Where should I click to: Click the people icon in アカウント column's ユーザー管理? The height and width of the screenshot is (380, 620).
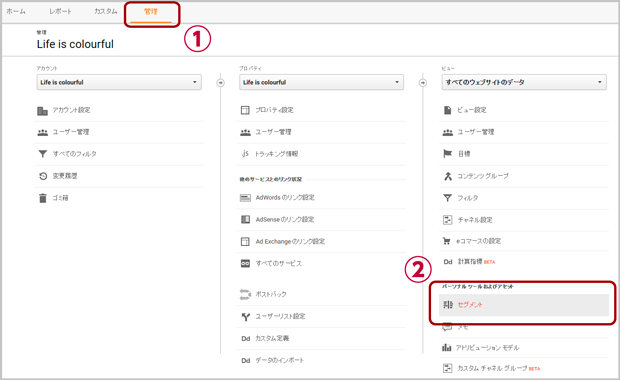click(42, 132)
